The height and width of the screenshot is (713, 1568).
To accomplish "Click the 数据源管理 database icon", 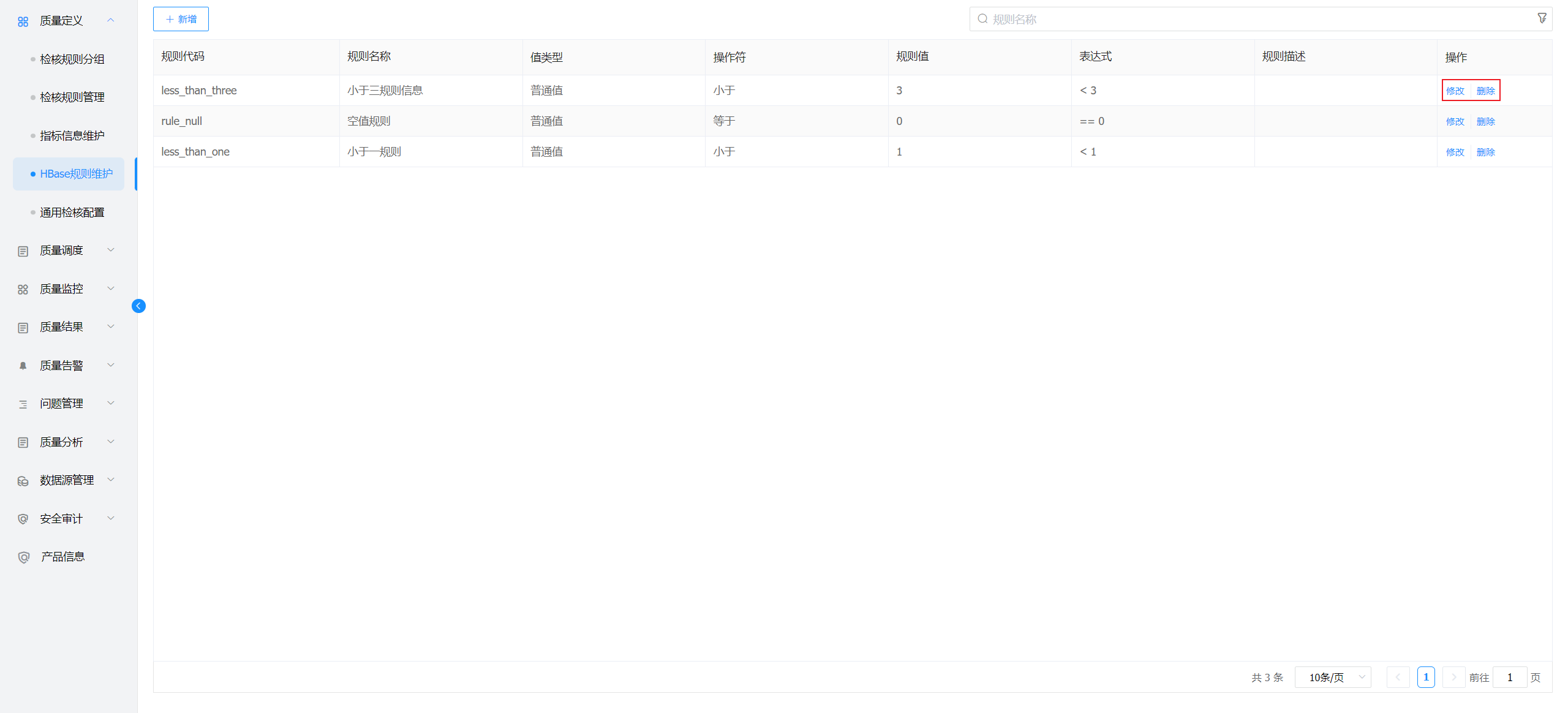I will [x=23, y=481].
